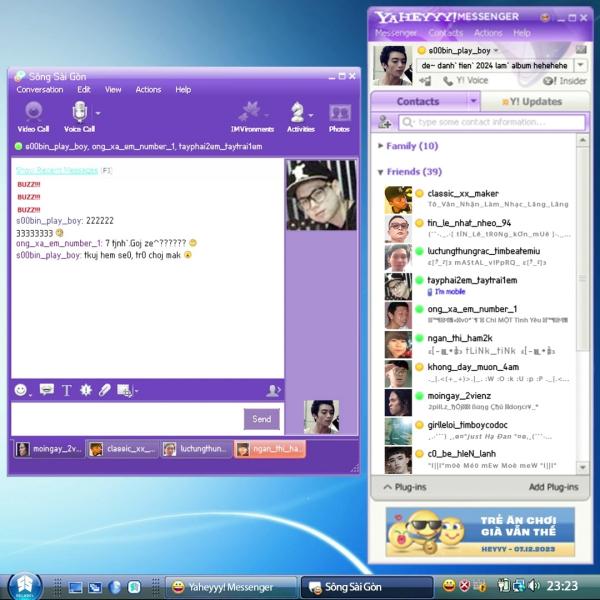Click the add contact icon

click(x=384, y=122)
